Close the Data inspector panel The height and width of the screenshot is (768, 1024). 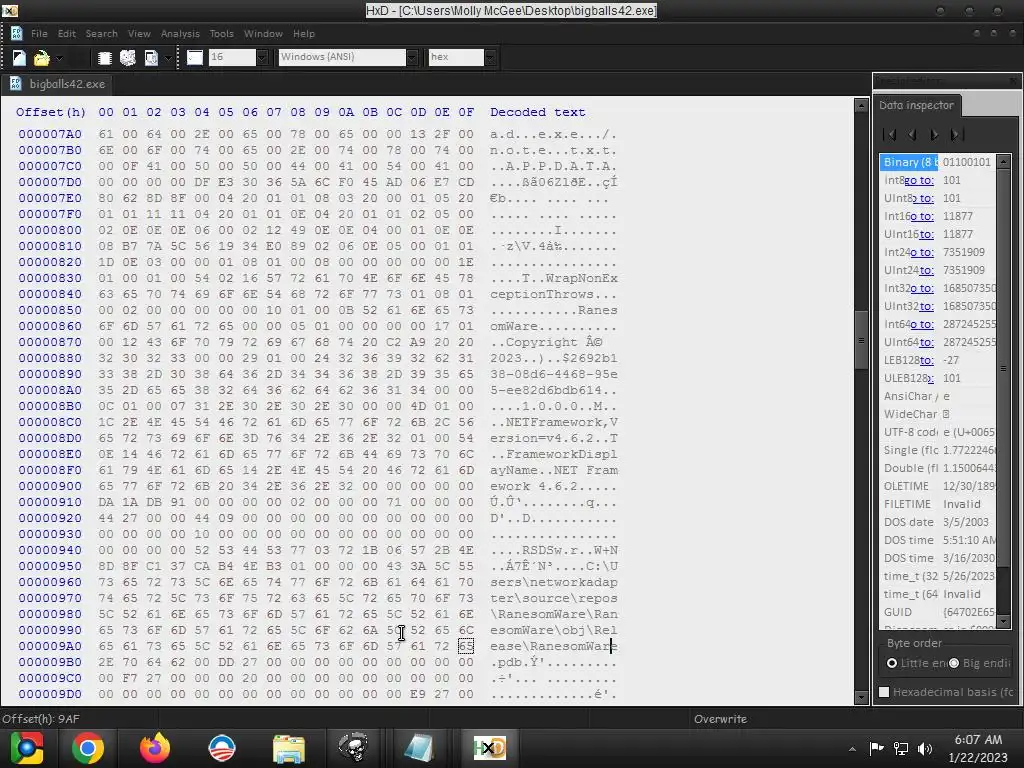click(x=1013, y=80)
